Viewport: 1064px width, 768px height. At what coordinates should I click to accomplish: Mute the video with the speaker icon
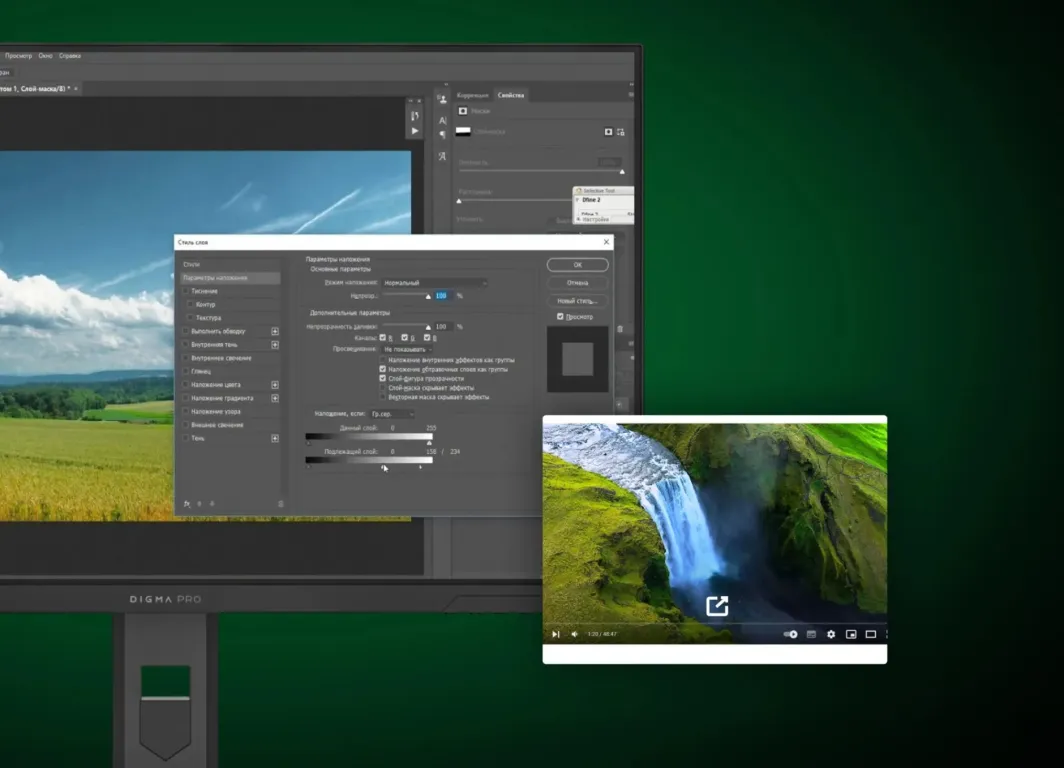pos(574,634)
